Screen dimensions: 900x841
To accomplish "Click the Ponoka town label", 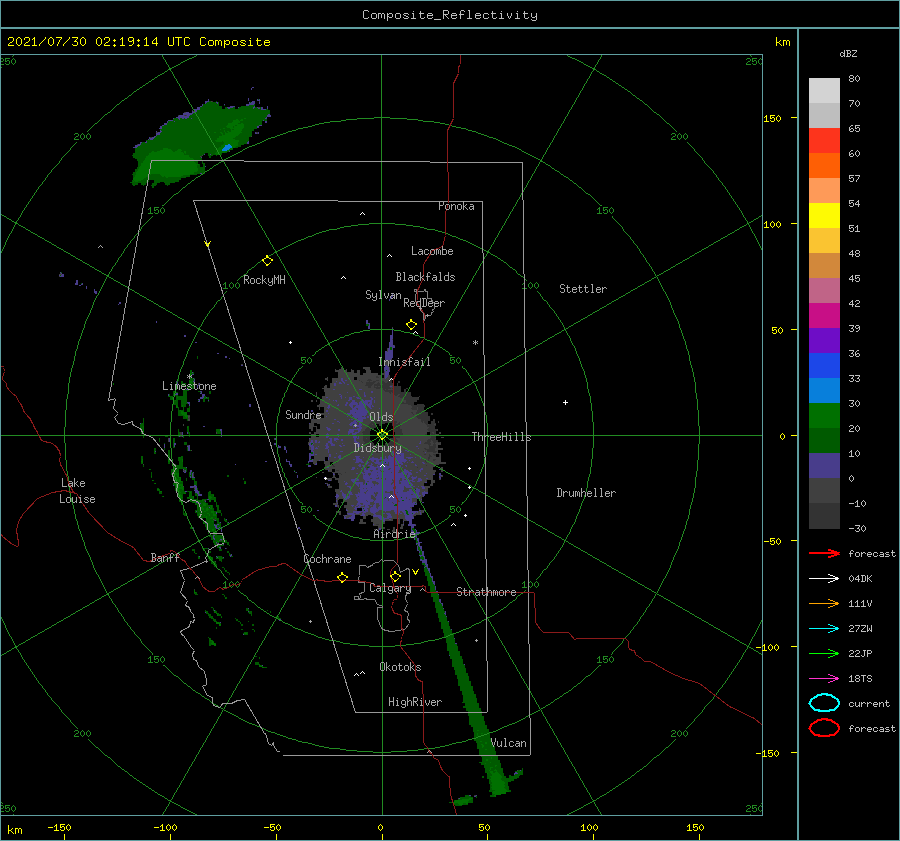I will [x=456, y=206].
